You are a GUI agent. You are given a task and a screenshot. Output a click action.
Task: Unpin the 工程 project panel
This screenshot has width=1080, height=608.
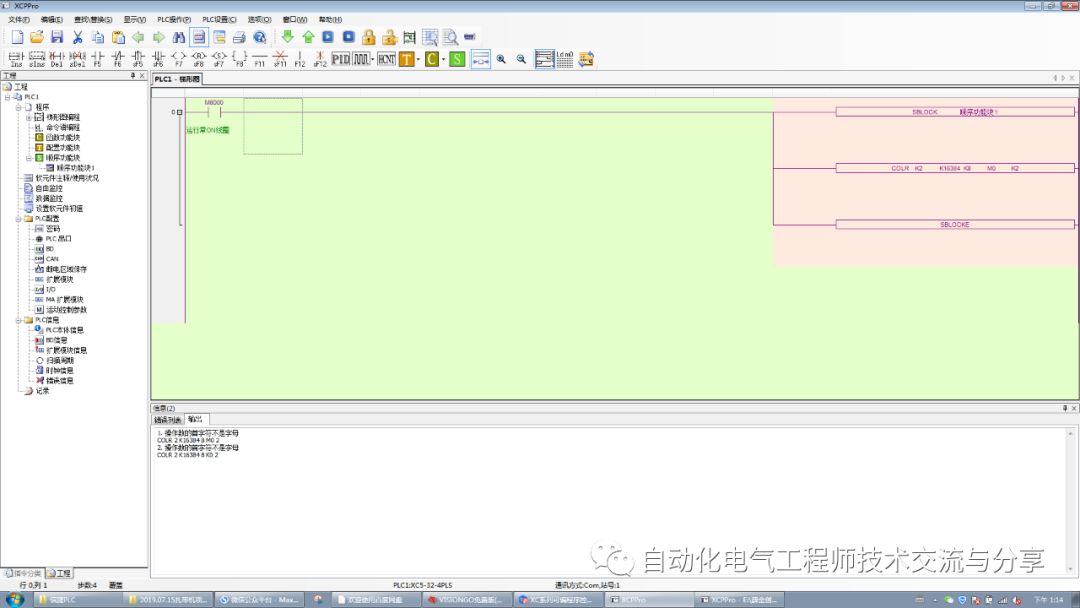tap(135, 74)
